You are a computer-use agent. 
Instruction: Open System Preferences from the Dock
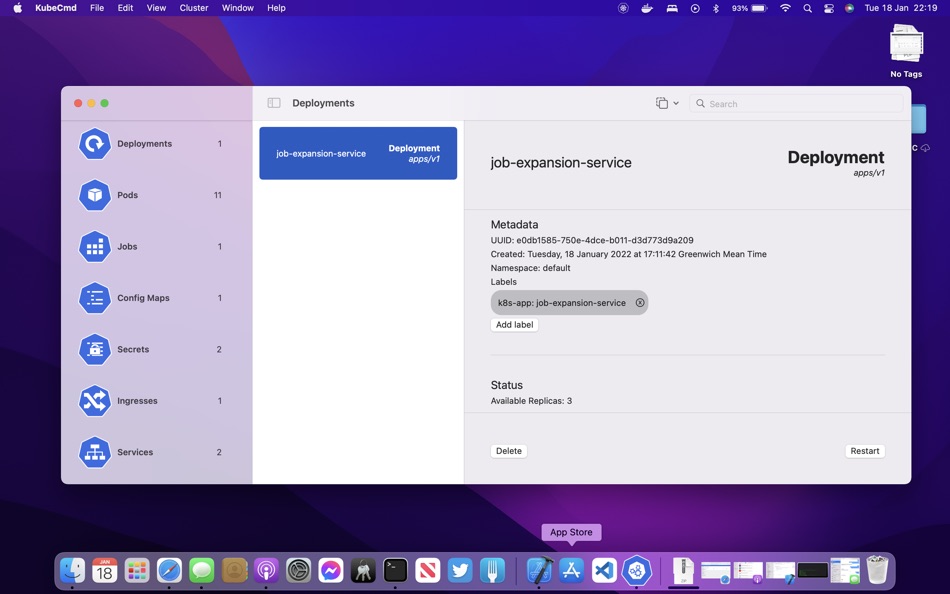point(298,570)
